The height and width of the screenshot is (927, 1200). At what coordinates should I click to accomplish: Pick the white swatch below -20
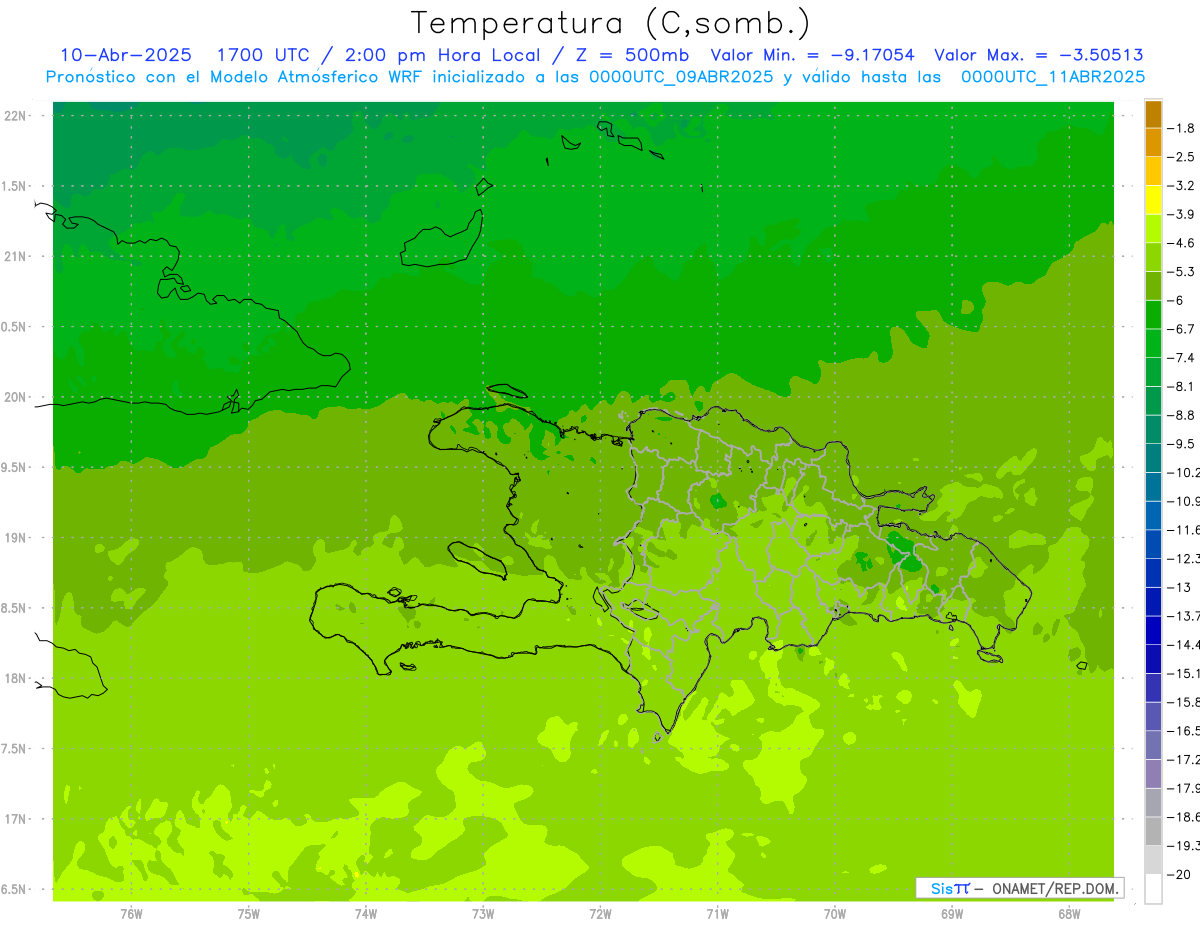pos(1153,889)
